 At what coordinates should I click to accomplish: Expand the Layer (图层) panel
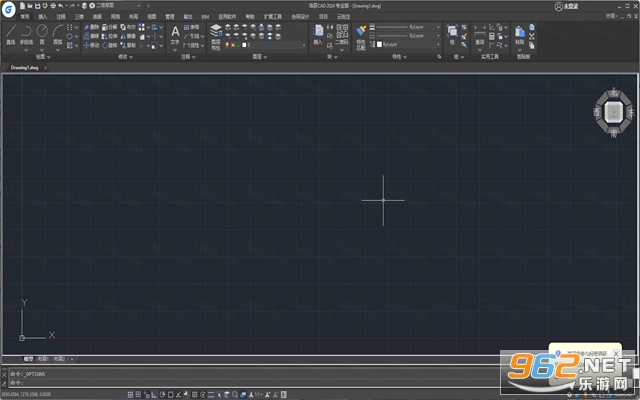[260, 57]
